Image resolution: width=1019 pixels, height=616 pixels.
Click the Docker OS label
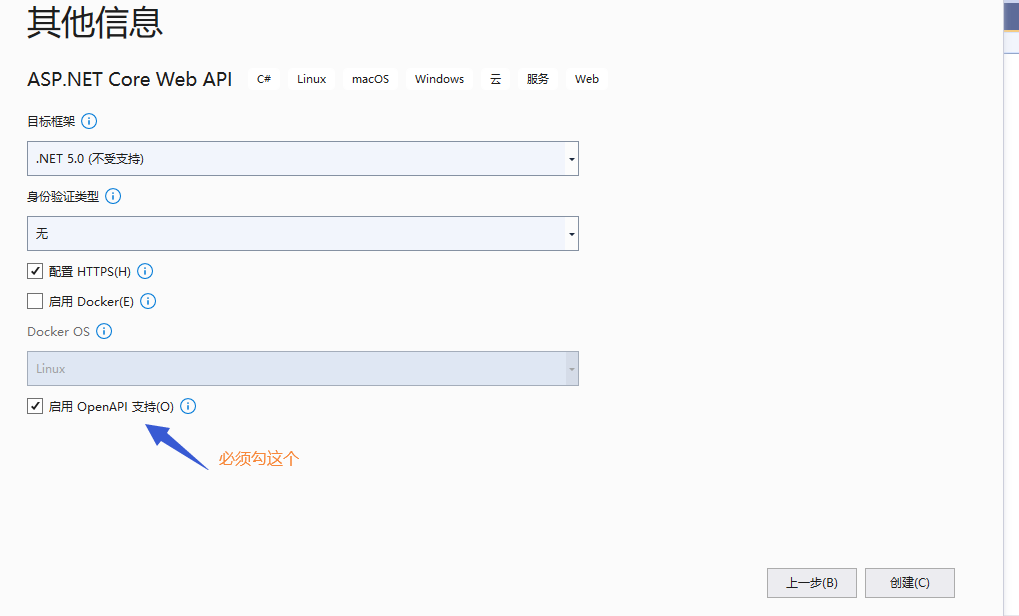click(58, 331)
